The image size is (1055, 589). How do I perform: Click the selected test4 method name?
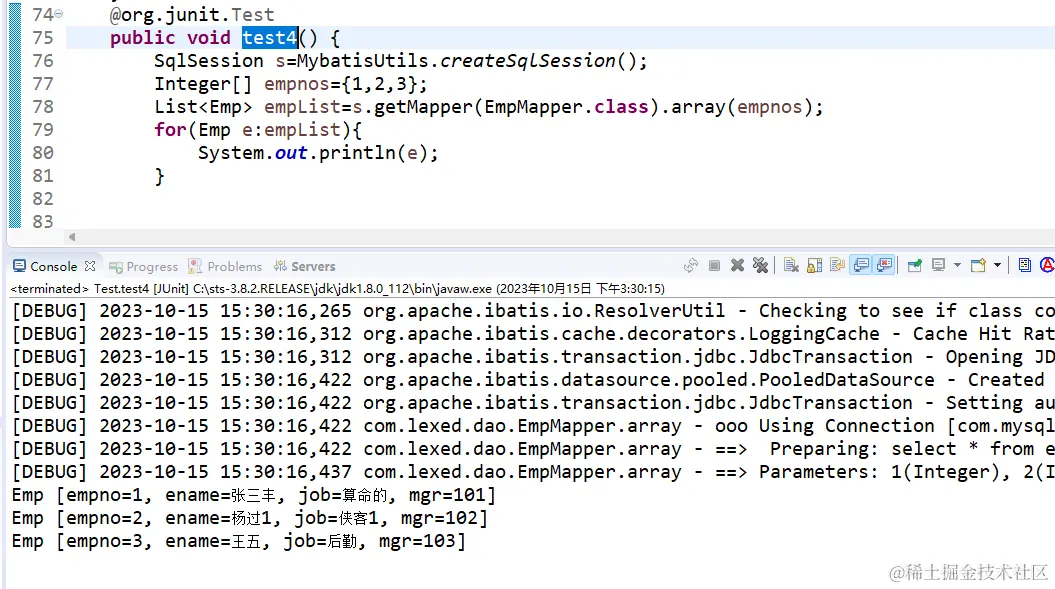tap(270, 38)
